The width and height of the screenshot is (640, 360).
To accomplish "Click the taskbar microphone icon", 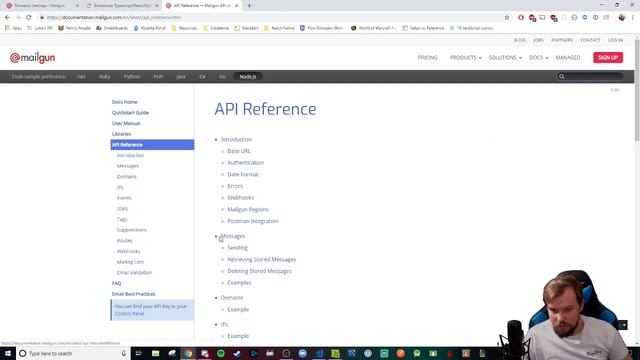I will click(x=124, y=353).
